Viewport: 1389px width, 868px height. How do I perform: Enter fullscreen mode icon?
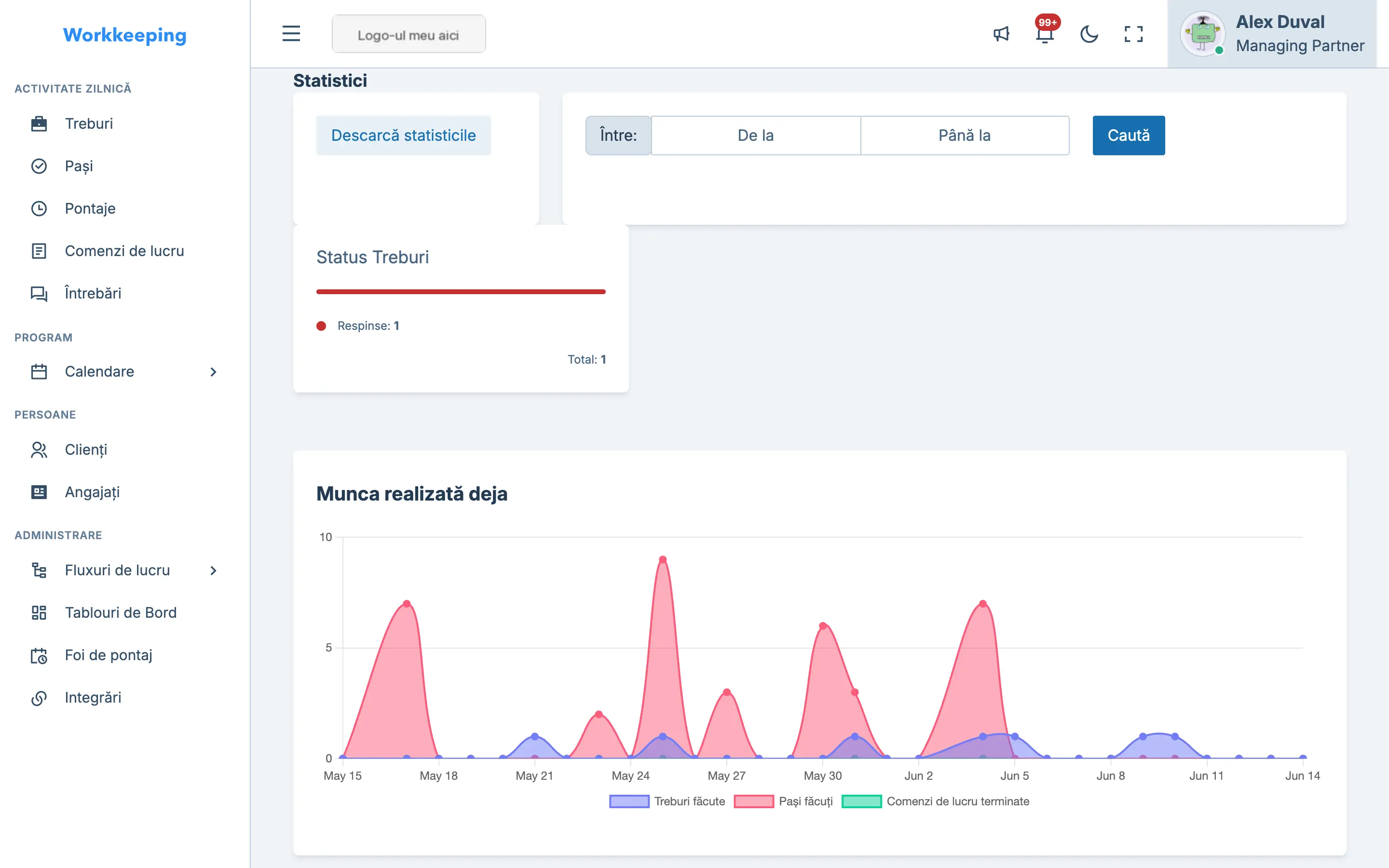1133,34
